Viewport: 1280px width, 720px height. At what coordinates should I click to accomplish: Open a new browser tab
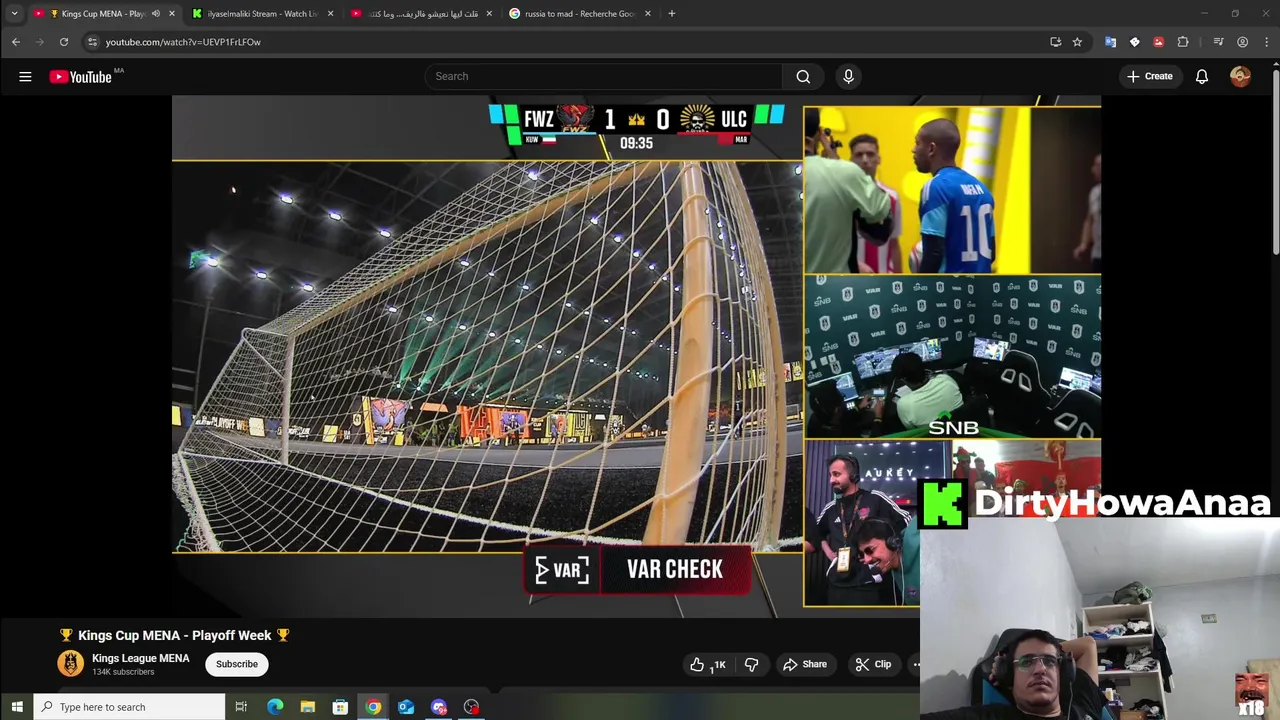coord(672,14)
